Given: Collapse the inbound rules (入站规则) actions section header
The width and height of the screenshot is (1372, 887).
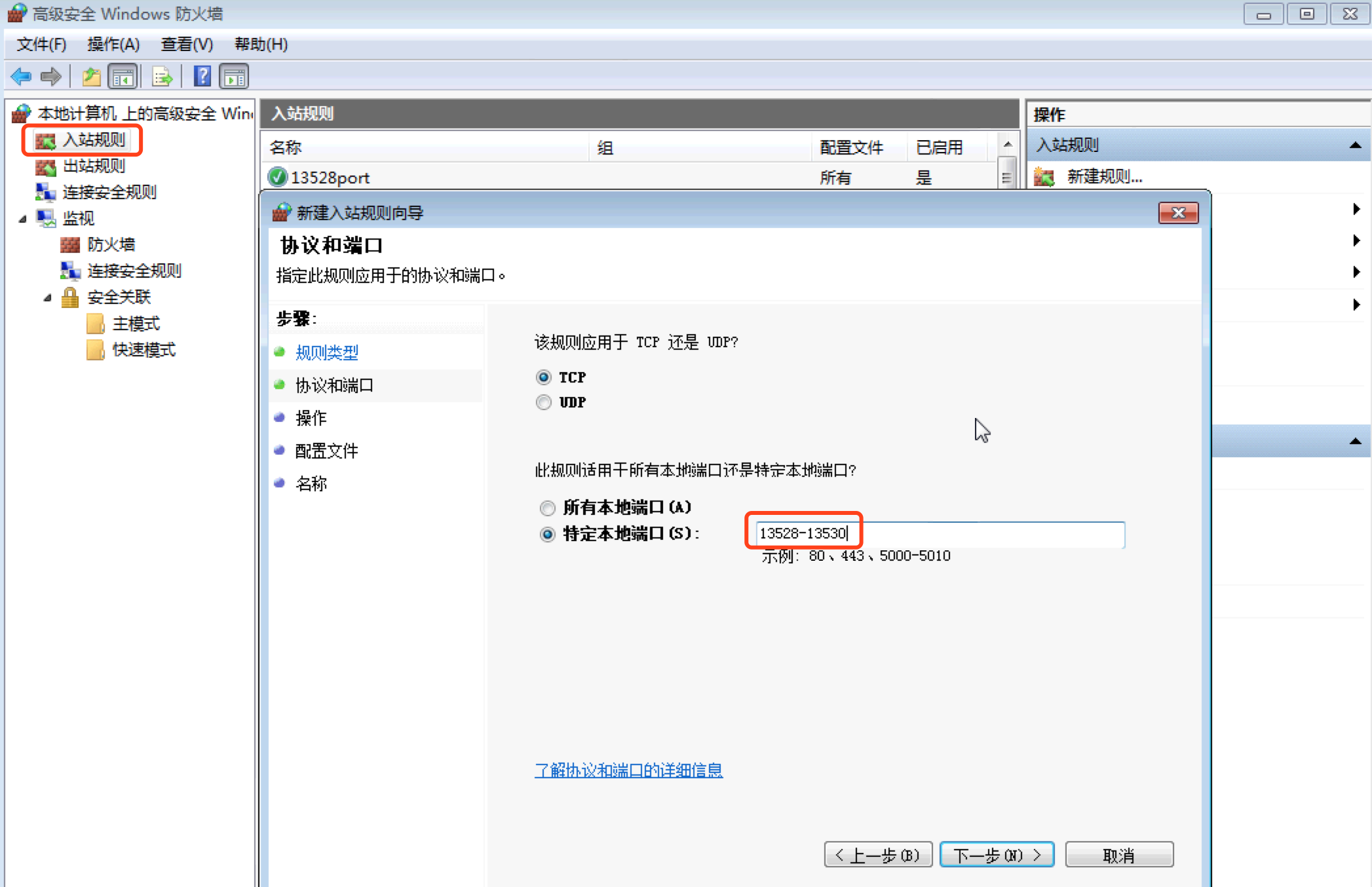Looking at the screenshot, I should [1355, 145].
